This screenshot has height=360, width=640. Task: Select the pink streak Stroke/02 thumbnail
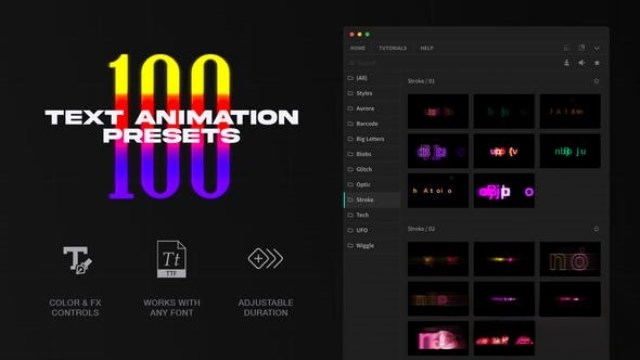570,299
